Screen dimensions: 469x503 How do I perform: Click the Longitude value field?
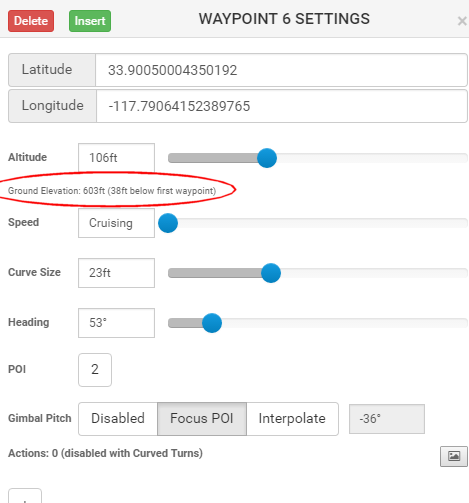[x=282, y=106]
